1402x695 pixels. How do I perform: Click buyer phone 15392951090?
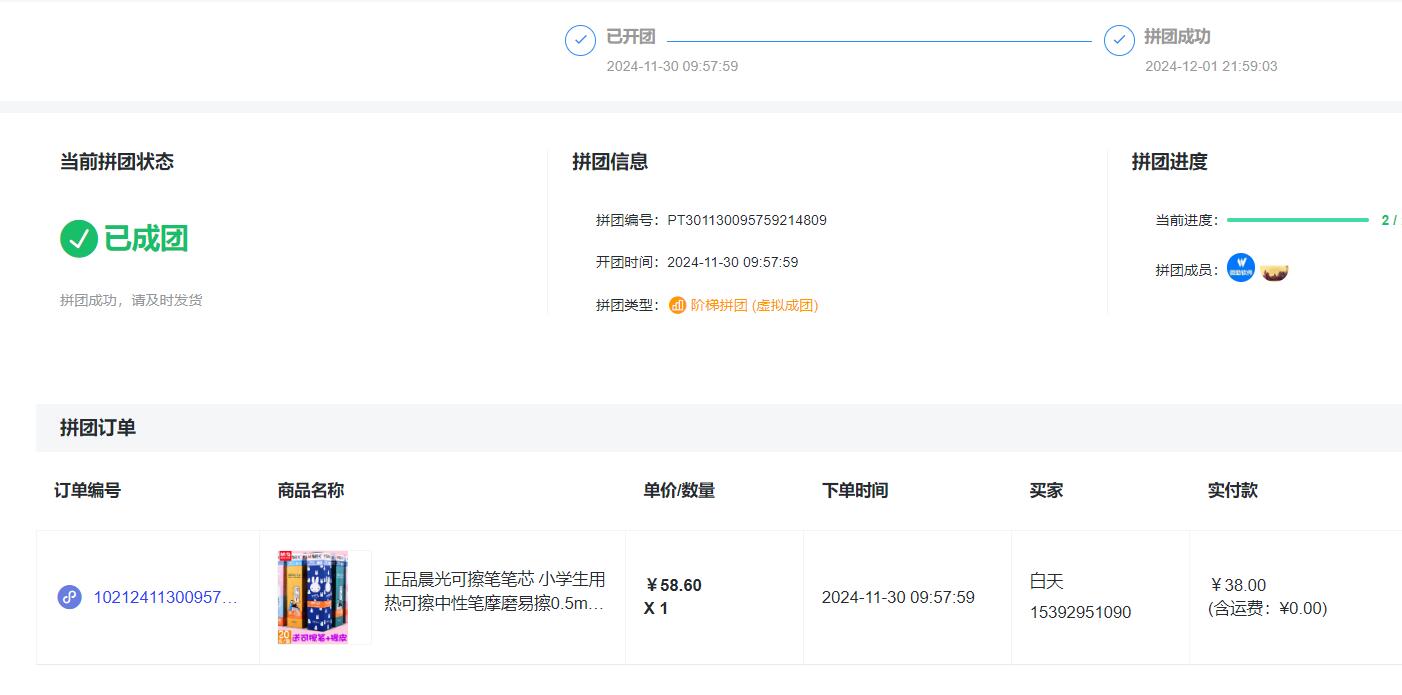pos(1081,612)
